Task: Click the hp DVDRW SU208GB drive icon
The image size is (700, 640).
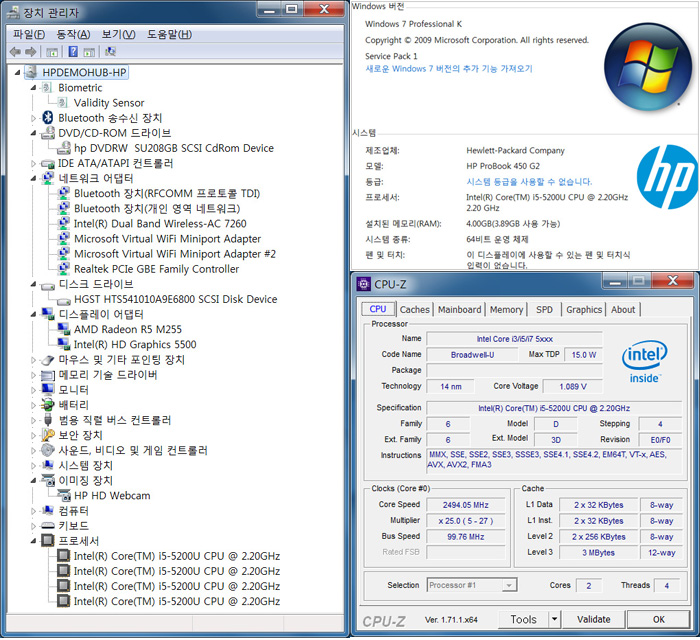Action: (64, 148)
